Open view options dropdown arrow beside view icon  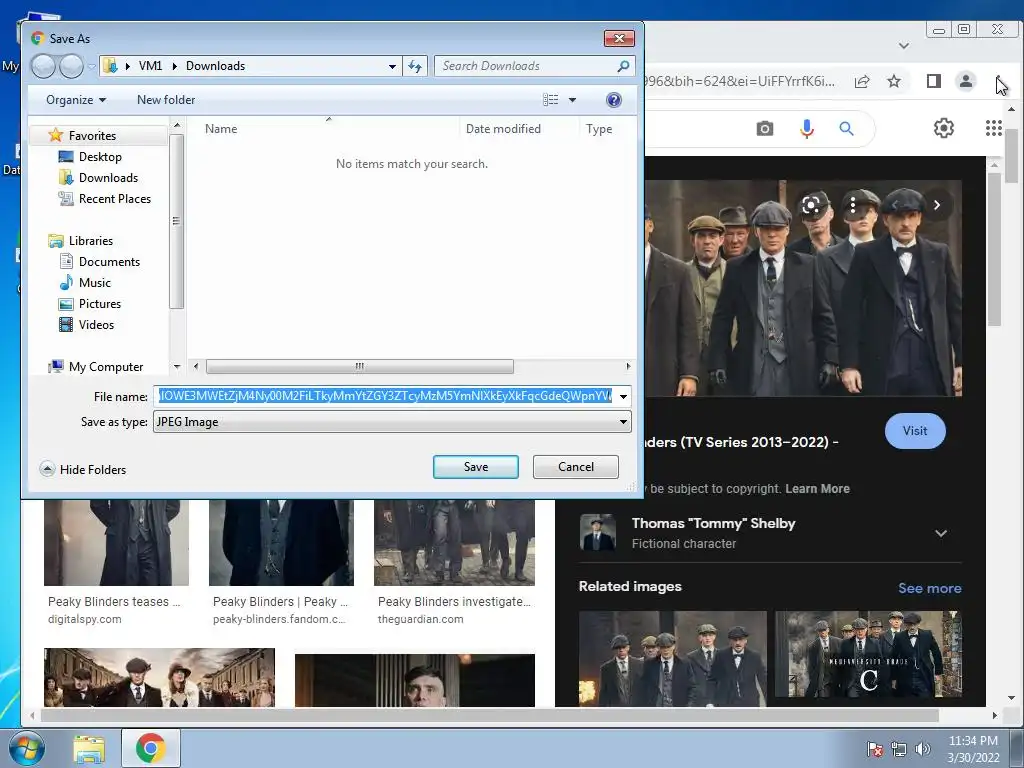coord(572,100)
